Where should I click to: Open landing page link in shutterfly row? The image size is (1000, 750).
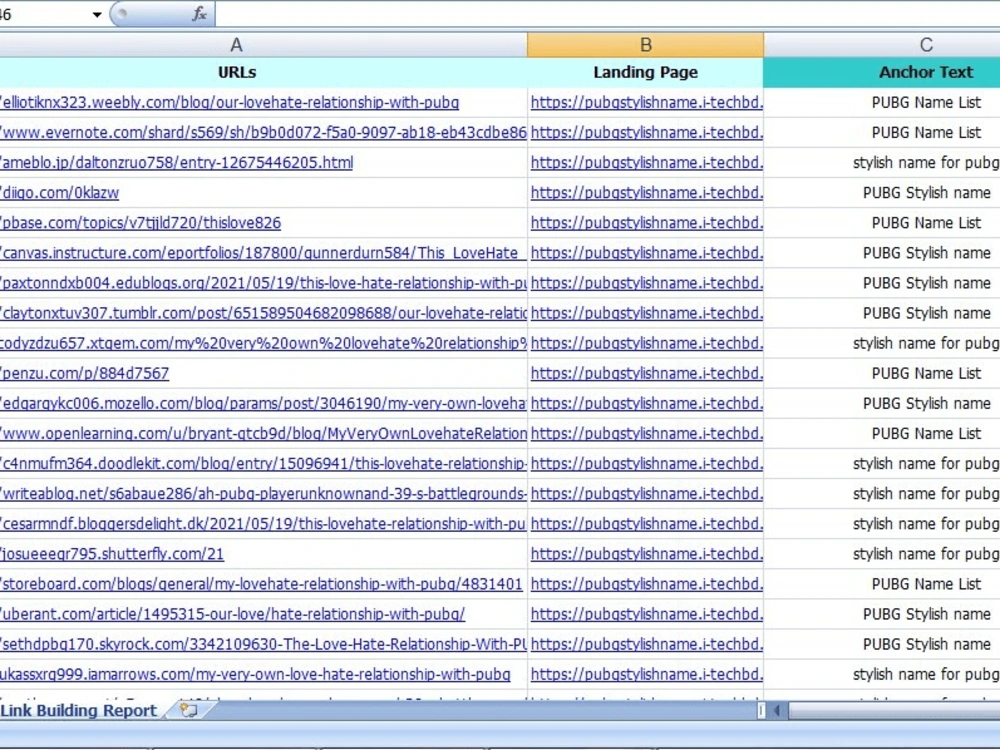tap(647, 554)
